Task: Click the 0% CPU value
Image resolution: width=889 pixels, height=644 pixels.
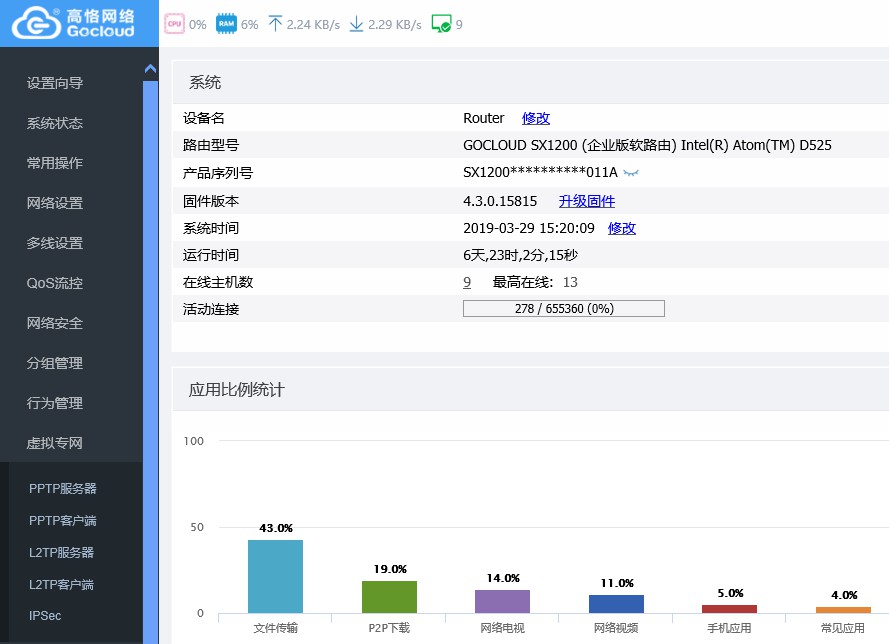Action: (x=197, y=24)
